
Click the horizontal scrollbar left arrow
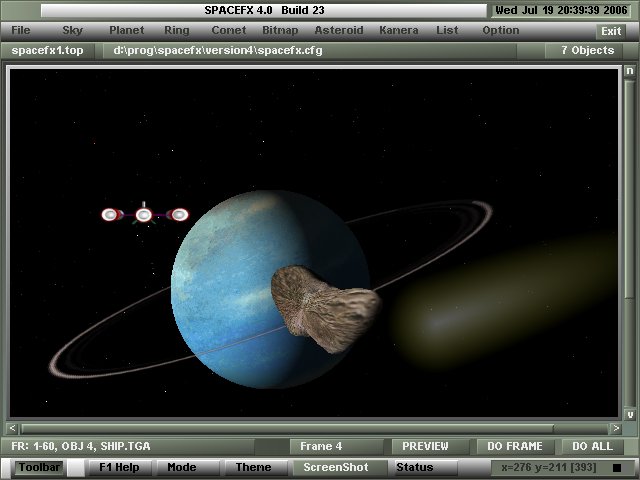pyautogui.click(x=12, y=429)
